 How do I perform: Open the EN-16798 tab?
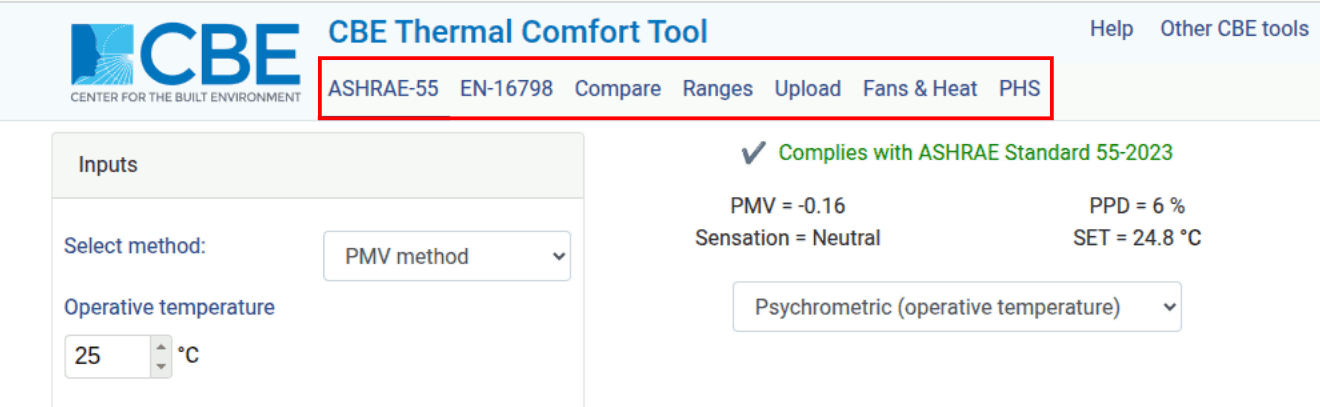tap(506, 88)
